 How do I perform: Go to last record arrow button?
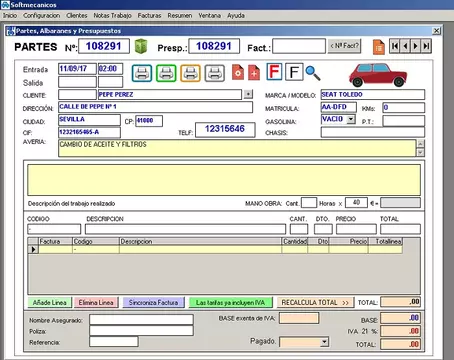coord(426,46)
